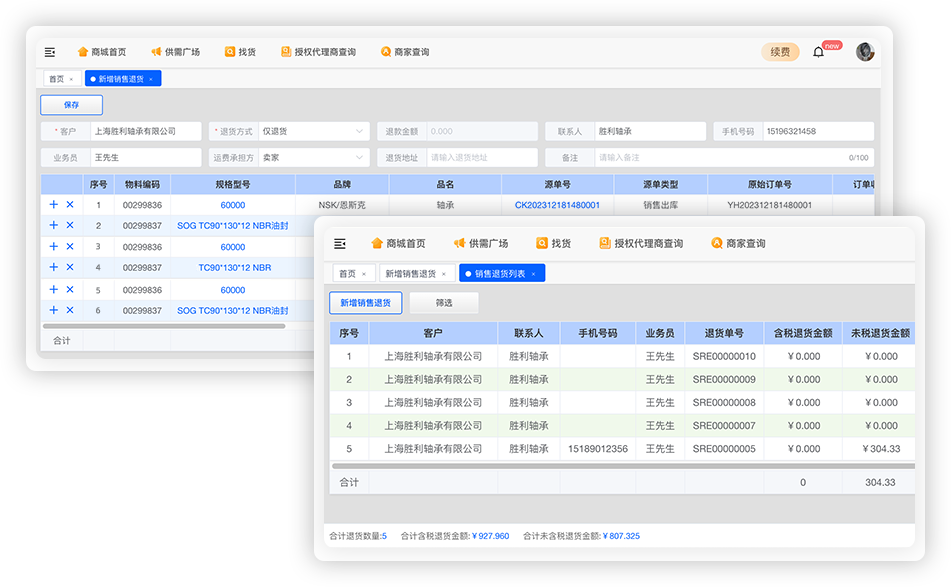The width and height of the screenshot is (951, 587).
Task: Open the user avatar menu
Action: click(865, 52)
